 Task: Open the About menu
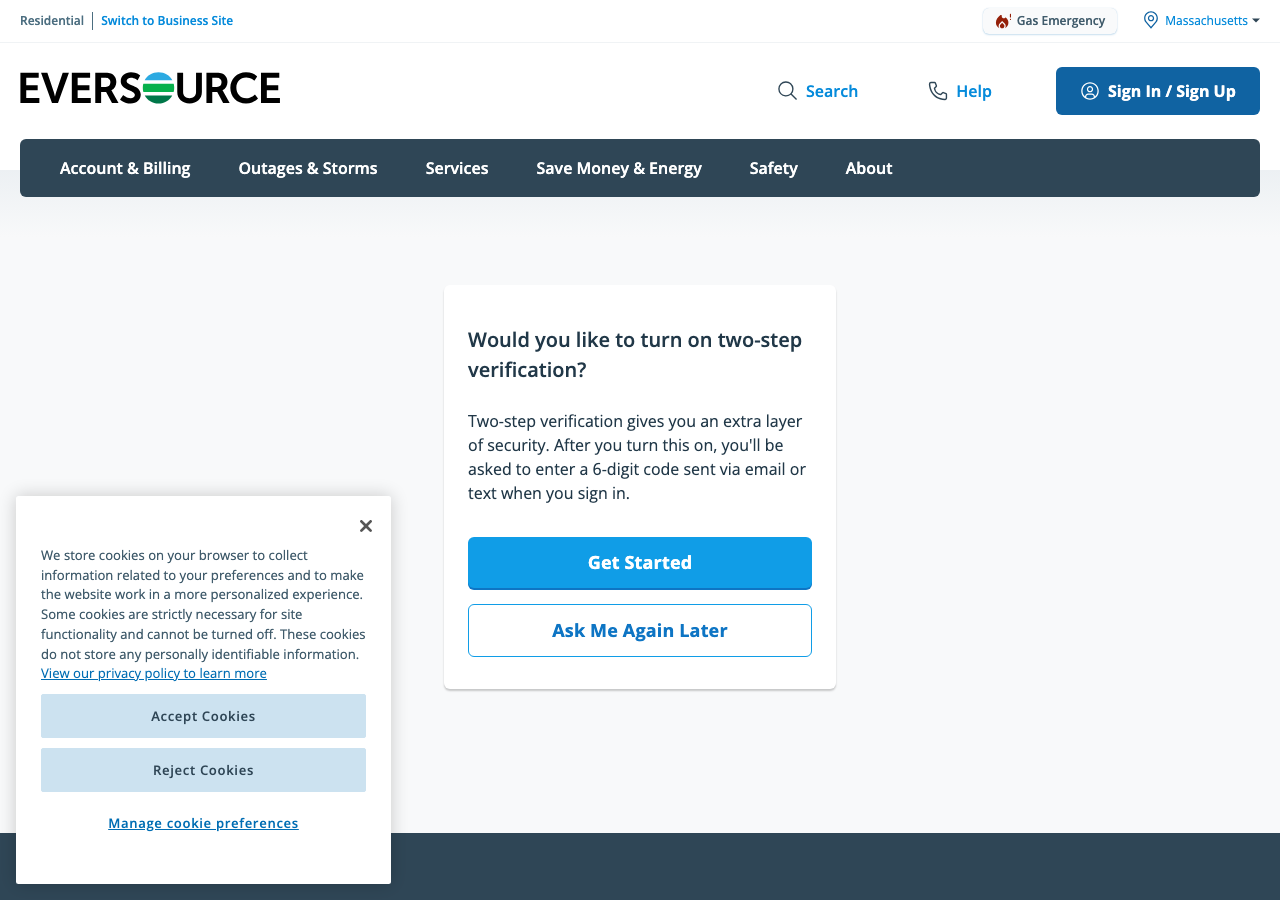point(869,168)
